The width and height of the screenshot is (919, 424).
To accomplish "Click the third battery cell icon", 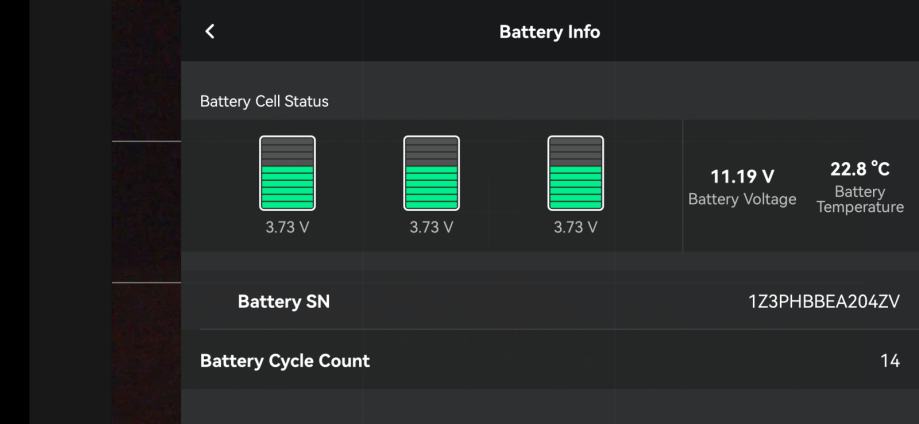I will 575,173.
